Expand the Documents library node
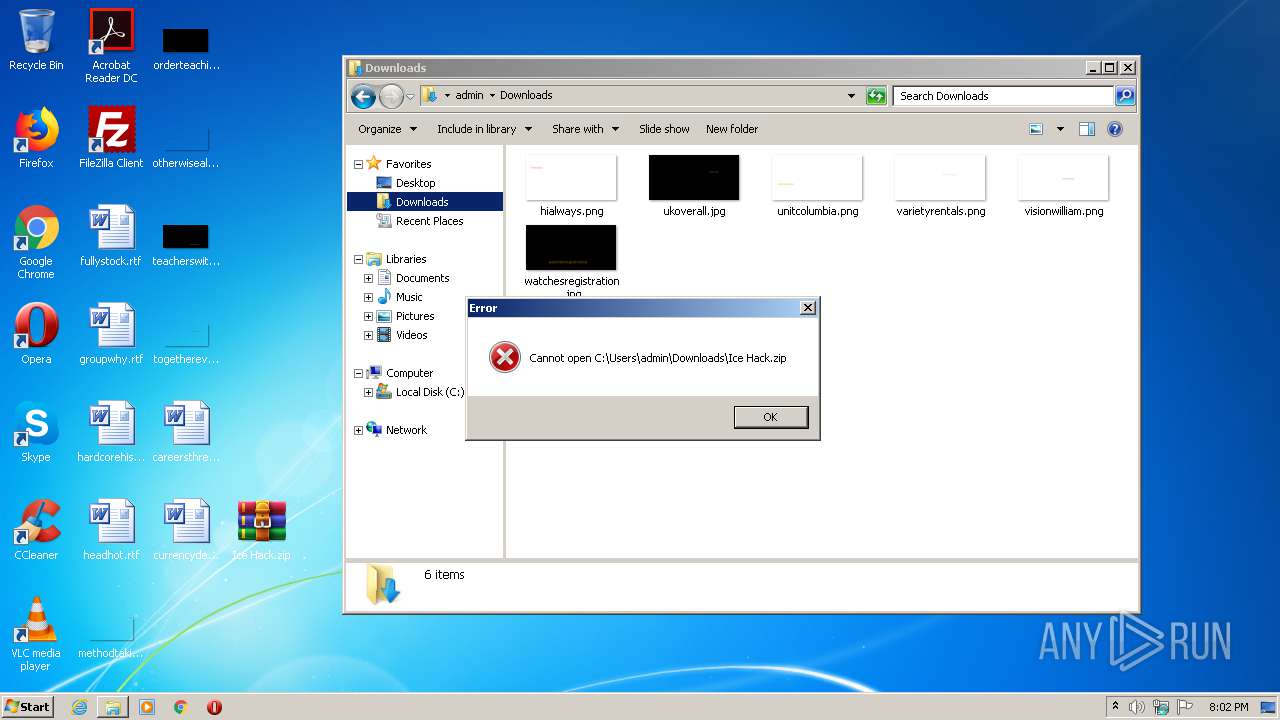This screenshot has height=720, width=1280. click(x=368, y=278)
